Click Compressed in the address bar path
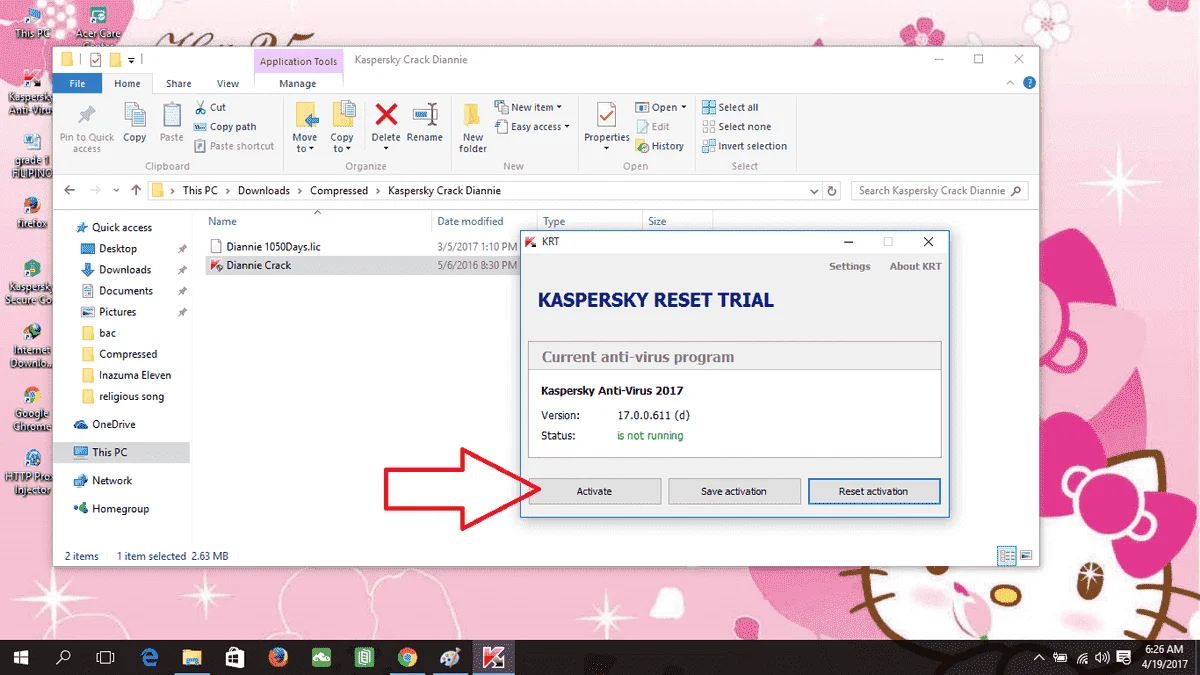The height and width of the screenshot is (675, 1200). tap(339, 190)
